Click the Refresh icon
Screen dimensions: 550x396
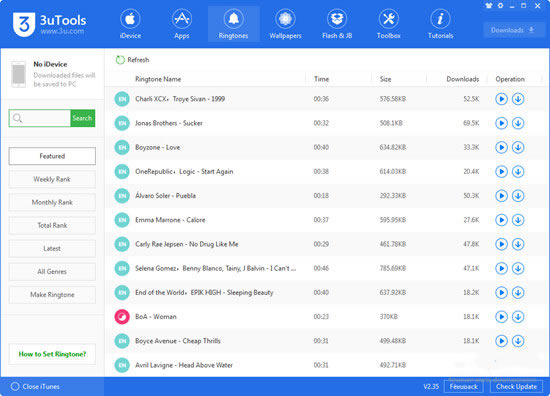(x=120, y=60)
